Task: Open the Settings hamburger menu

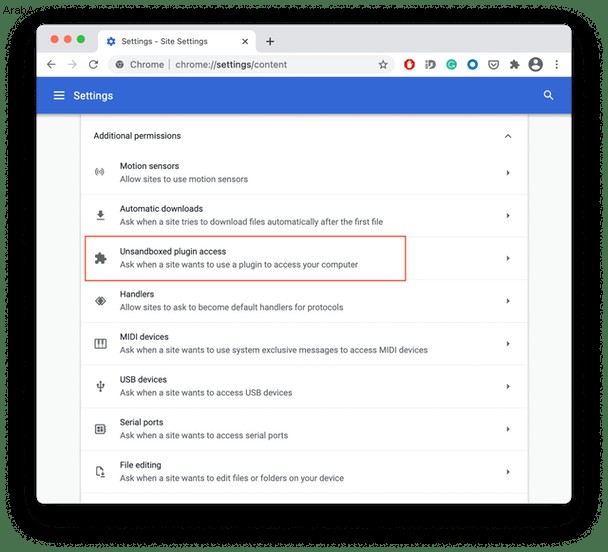Action: [x=59, y=95]
